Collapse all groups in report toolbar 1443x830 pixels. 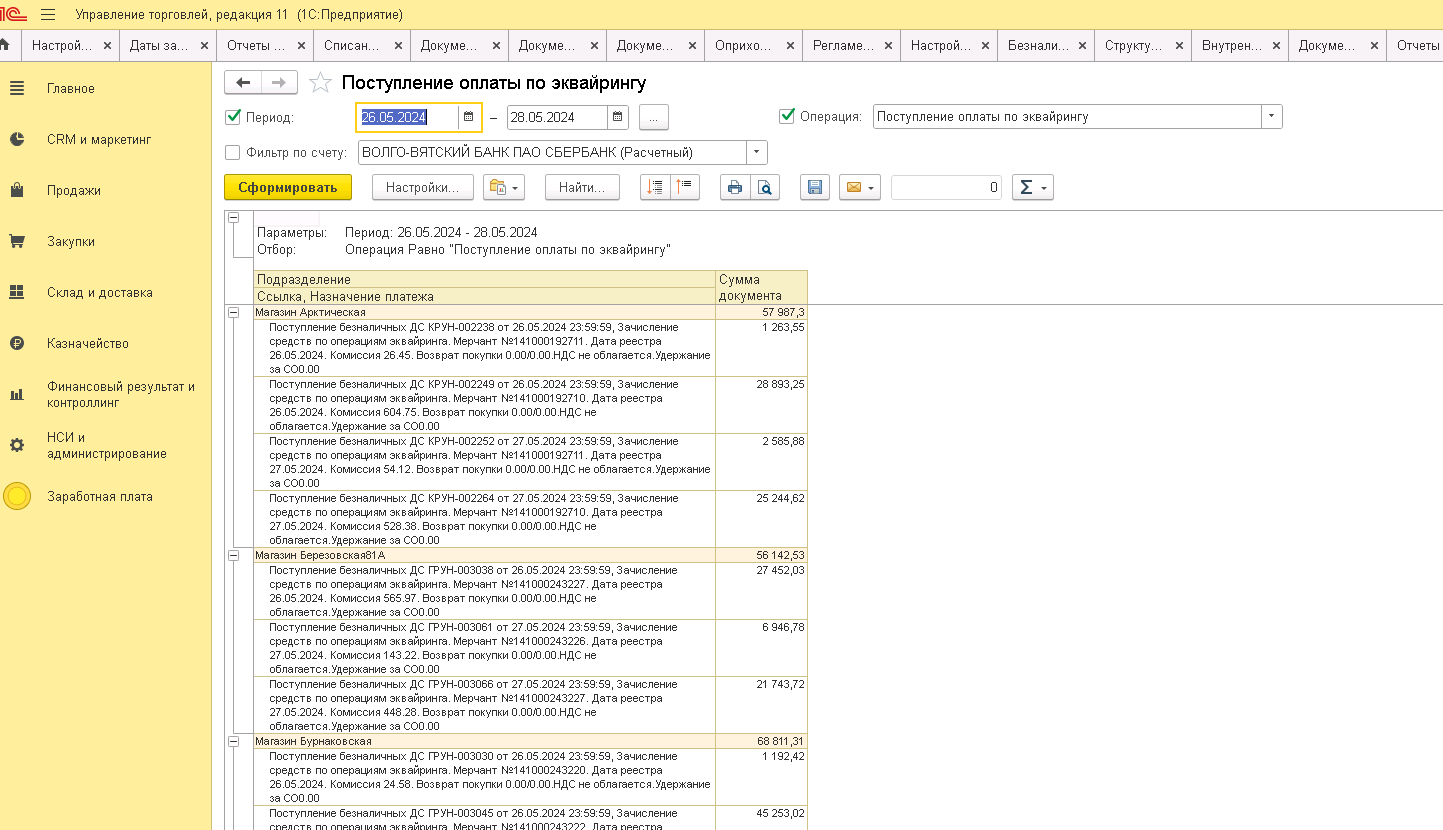click(x=685, y=188)
